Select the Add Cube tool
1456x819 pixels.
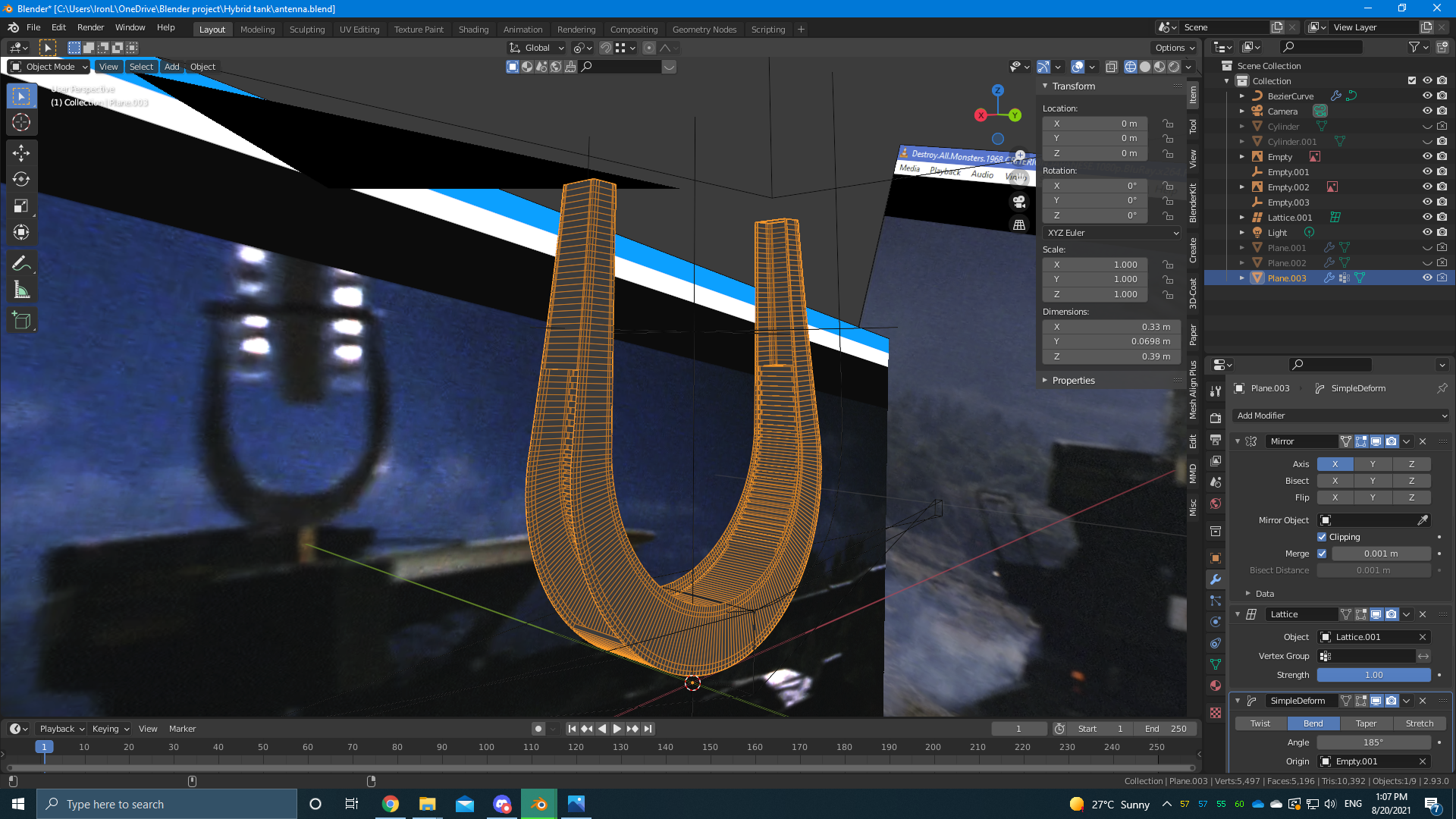click(21, 321)
